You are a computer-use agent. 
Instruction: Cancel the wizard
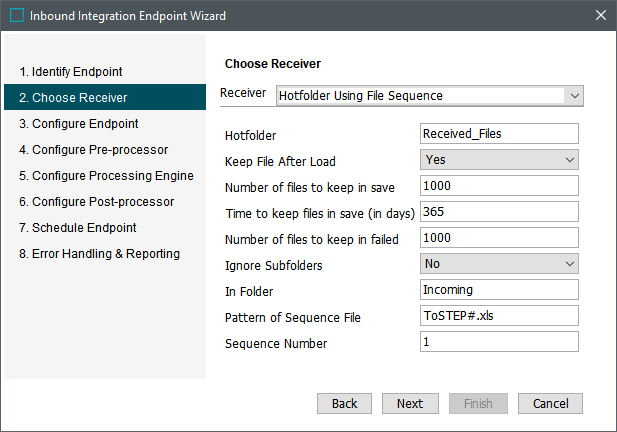551,404
